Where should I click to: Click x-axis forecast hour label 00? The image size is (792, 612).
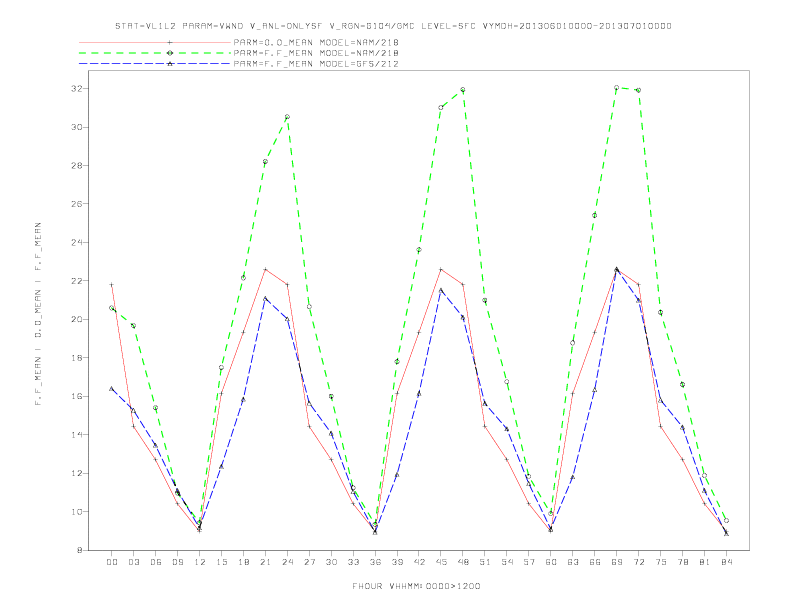(112, 562)
